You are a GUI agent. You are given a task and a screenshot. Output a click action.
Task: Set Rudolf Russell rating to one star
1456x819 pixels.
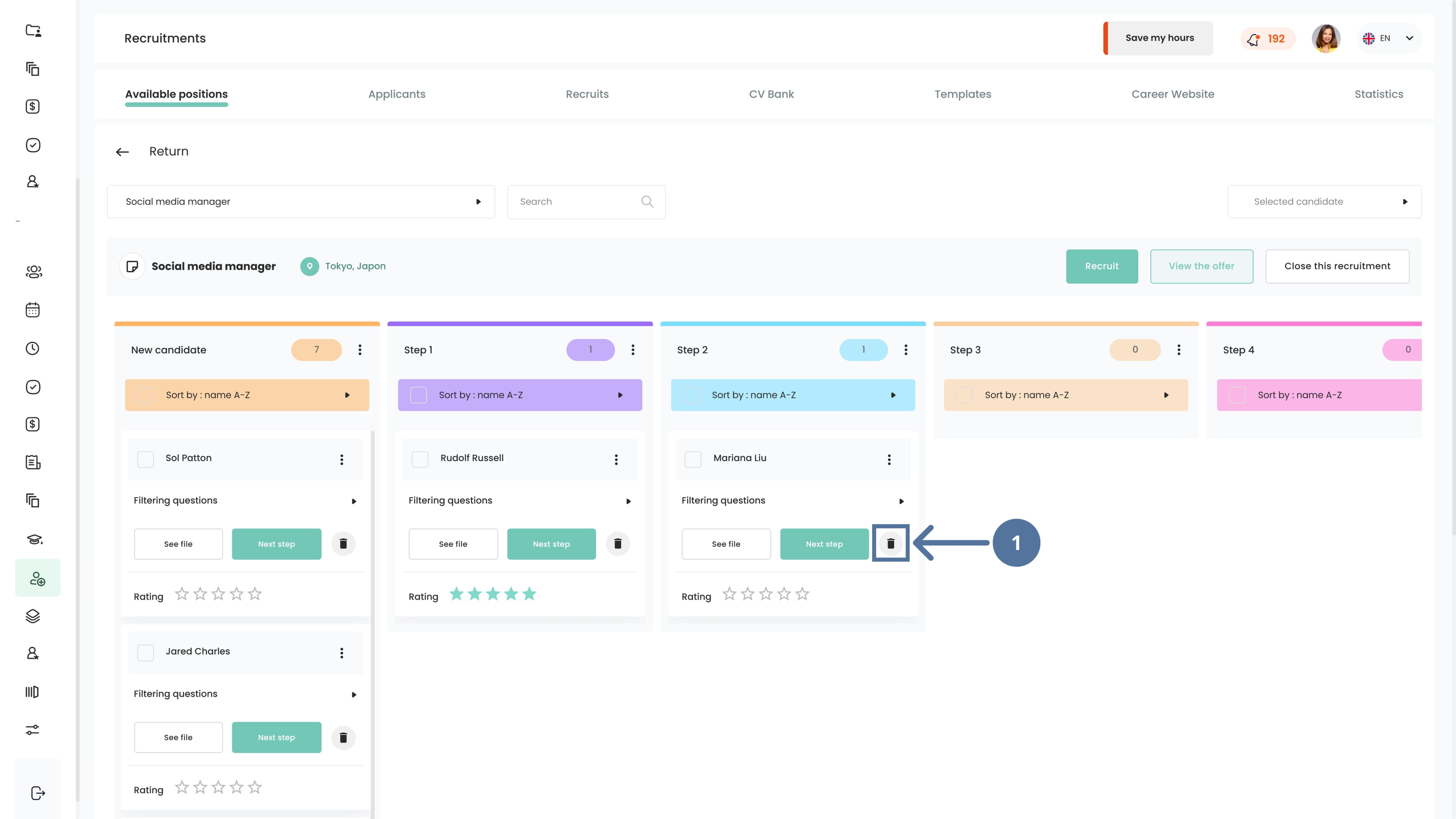click(457, 594)
